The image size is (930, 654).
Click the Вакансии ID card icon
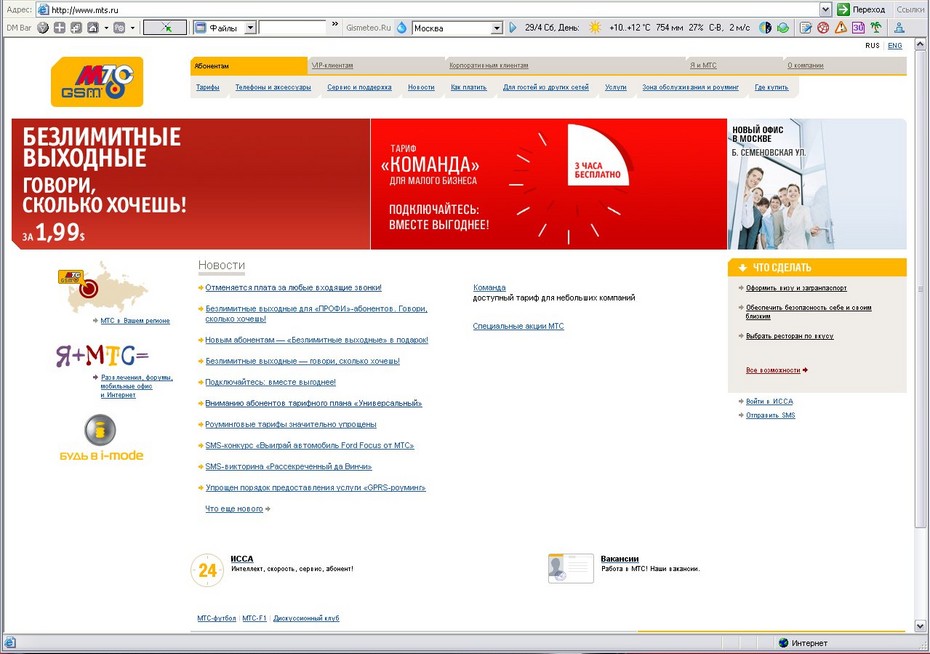pos(571,568)
